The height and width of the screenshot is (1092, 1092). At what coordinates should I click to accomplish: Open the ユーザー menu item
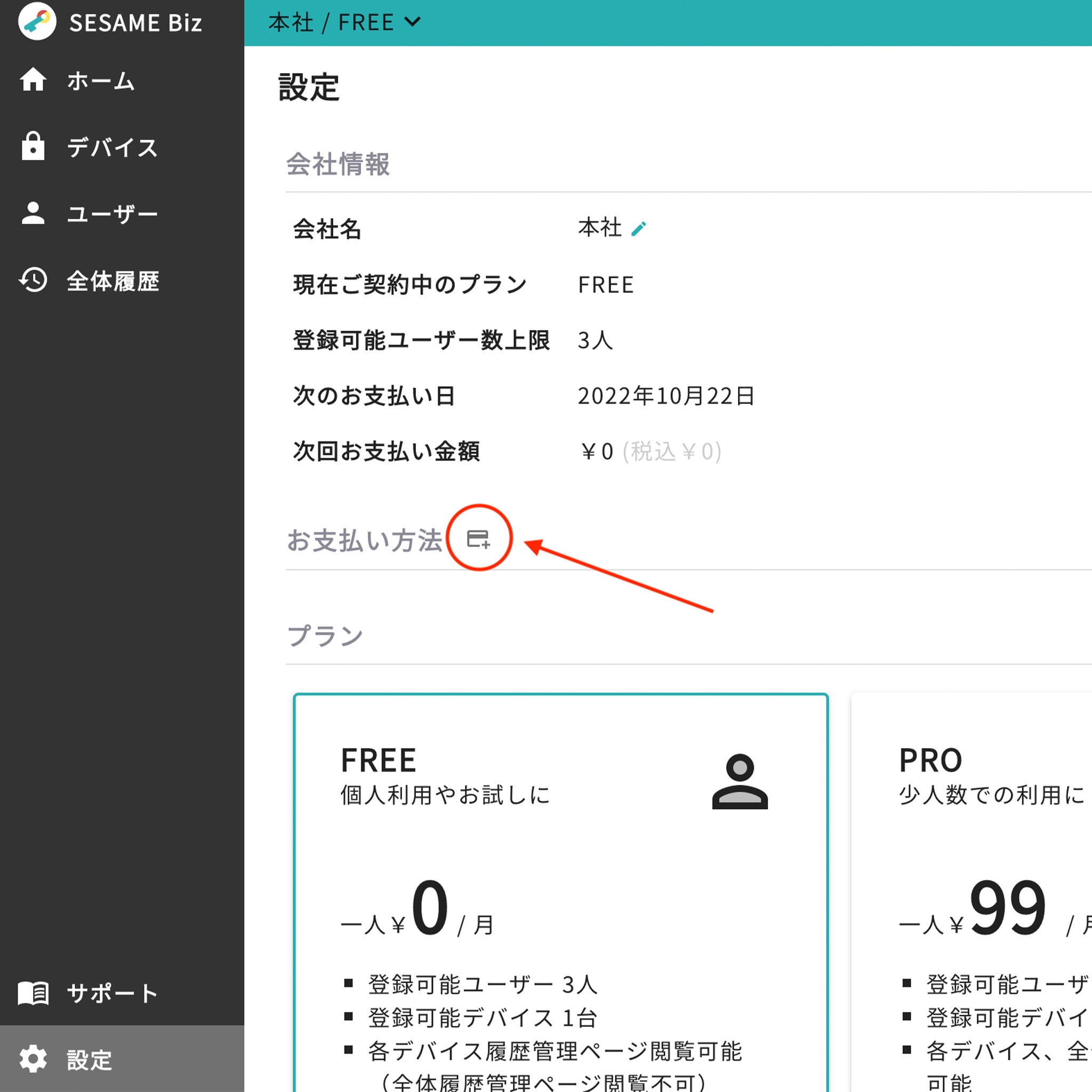point(122,213)
